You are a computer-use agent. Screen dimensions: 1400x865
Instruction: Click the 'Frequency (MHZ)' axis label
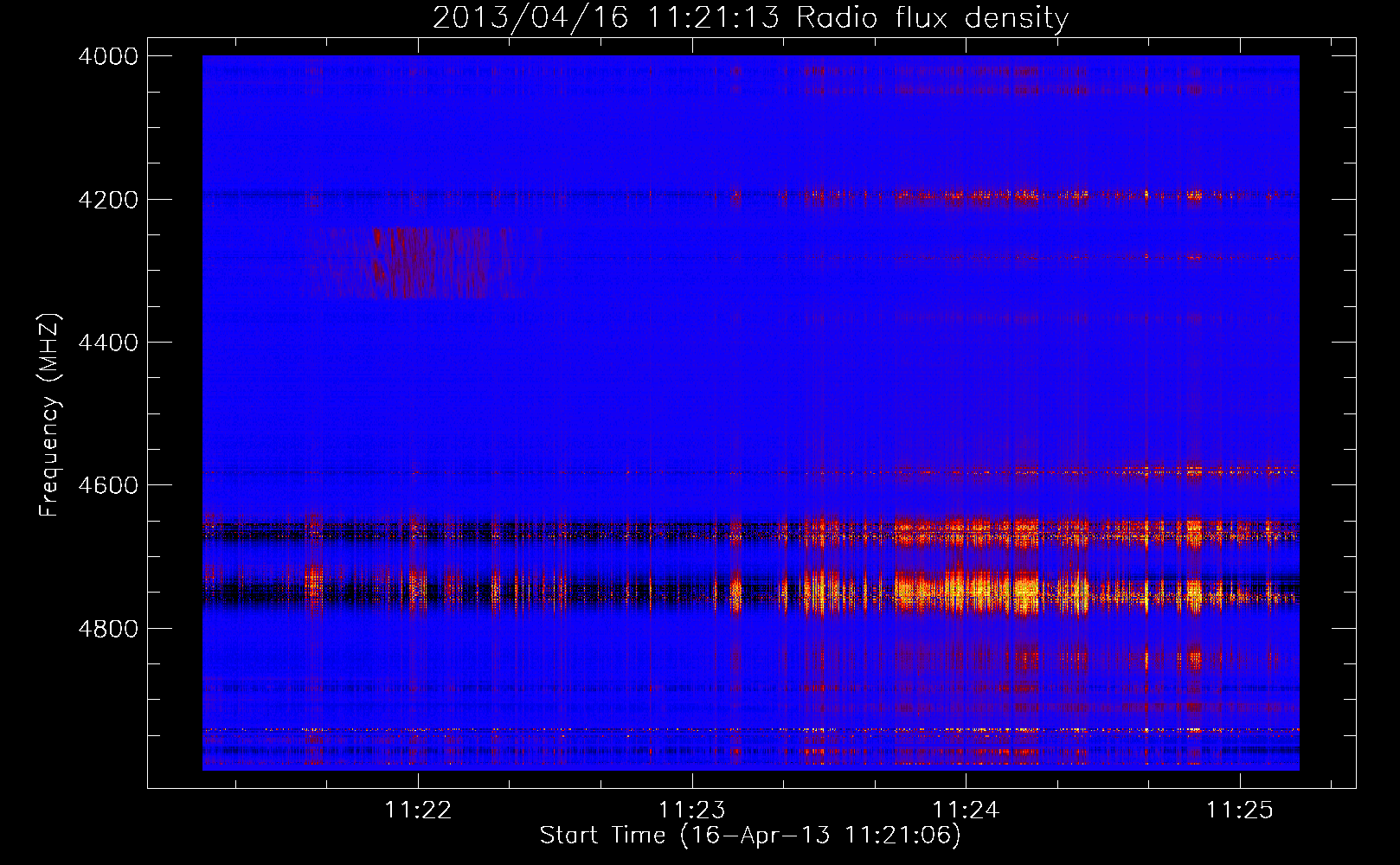[49, 415]
